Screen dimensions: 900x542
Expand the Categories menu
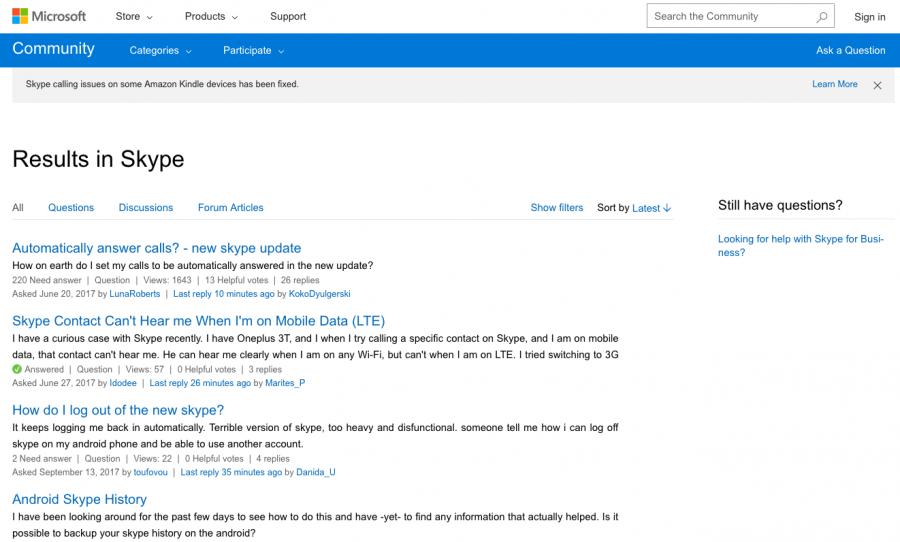coord(159,51)
